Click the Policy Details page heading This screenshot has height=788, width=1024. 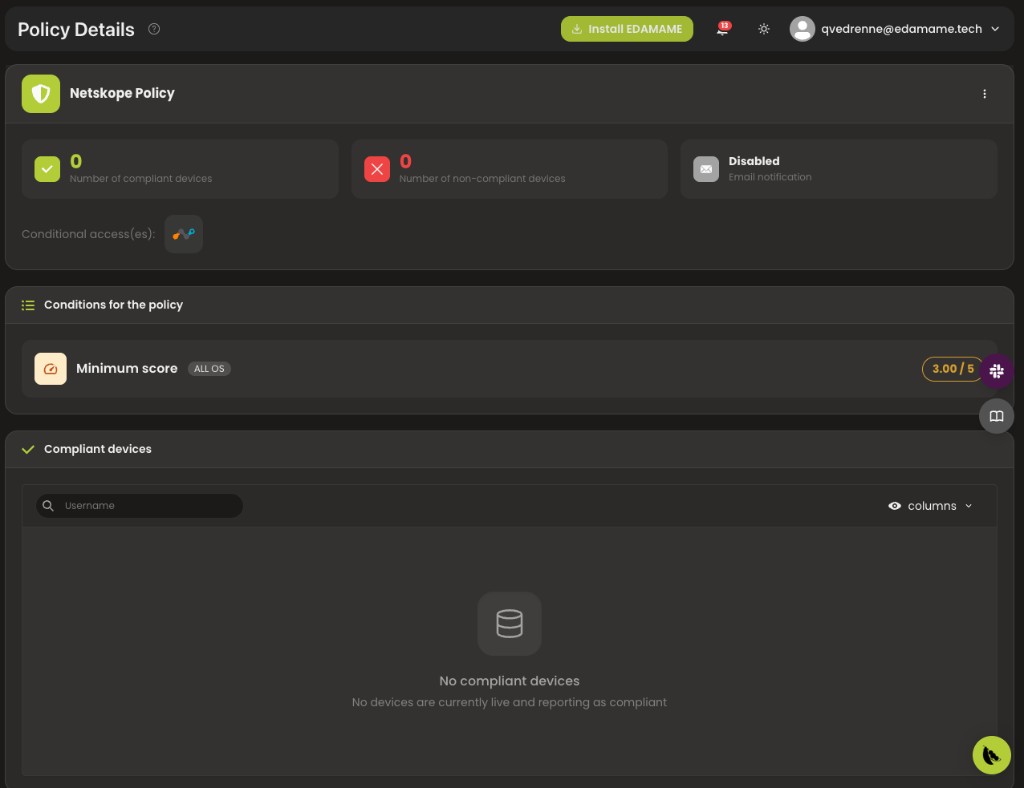coord(76,29)
